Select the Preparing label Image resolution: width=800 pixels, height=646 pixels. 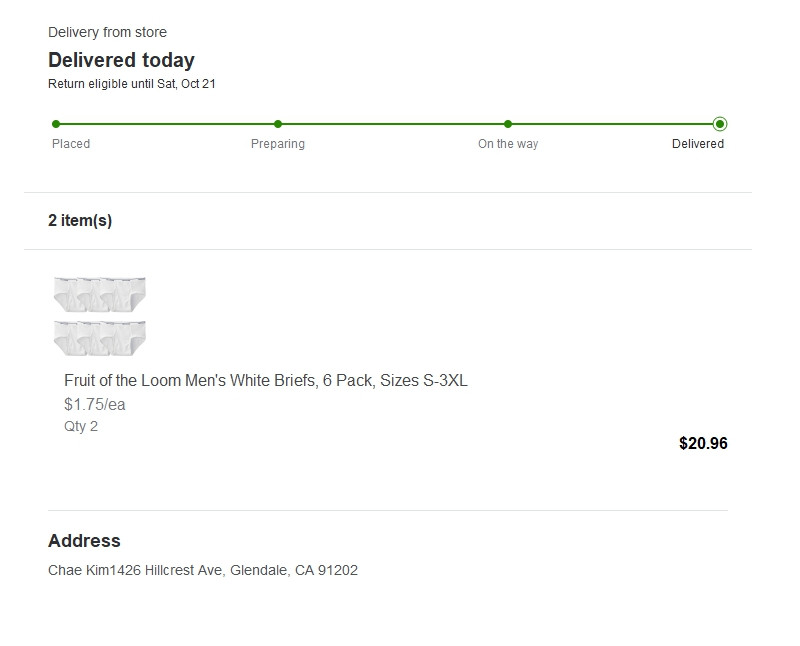click(278, 144)
